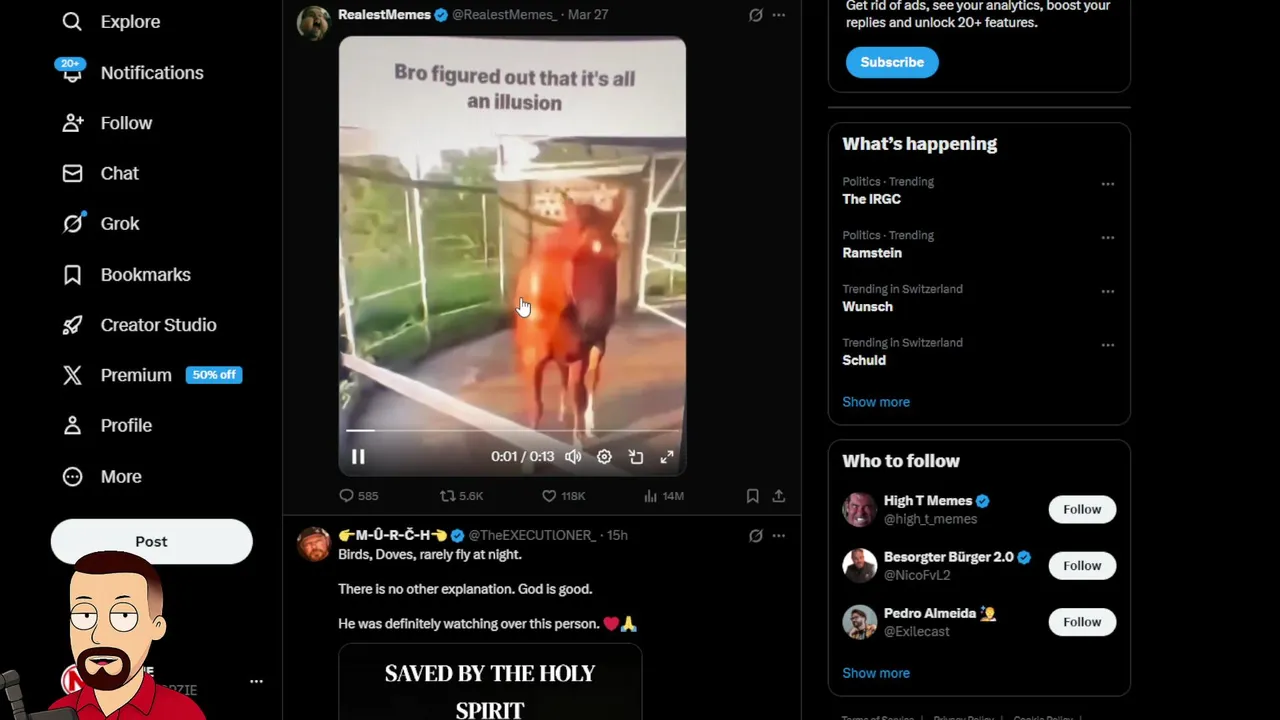Open more options for Ramstein trend
Image resolution: width=1280 pixels, height=720 pixels.
[1107, 238]
